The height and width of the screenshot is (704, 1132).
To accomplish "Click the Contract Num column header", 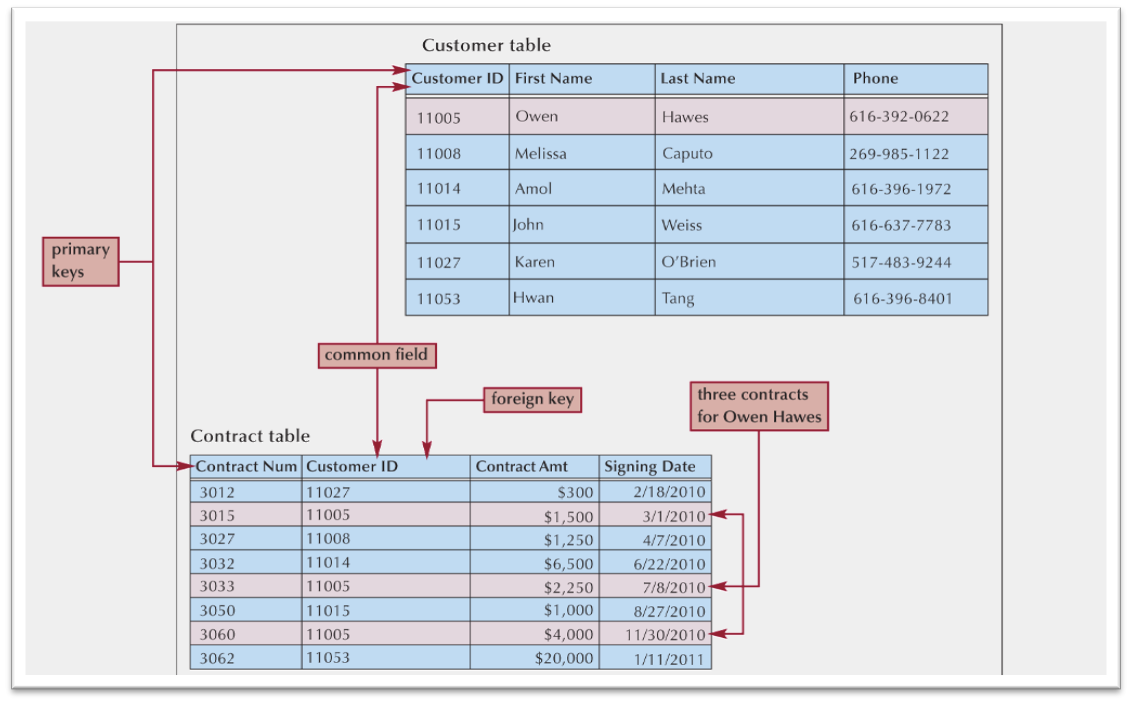I will (246, 467).
